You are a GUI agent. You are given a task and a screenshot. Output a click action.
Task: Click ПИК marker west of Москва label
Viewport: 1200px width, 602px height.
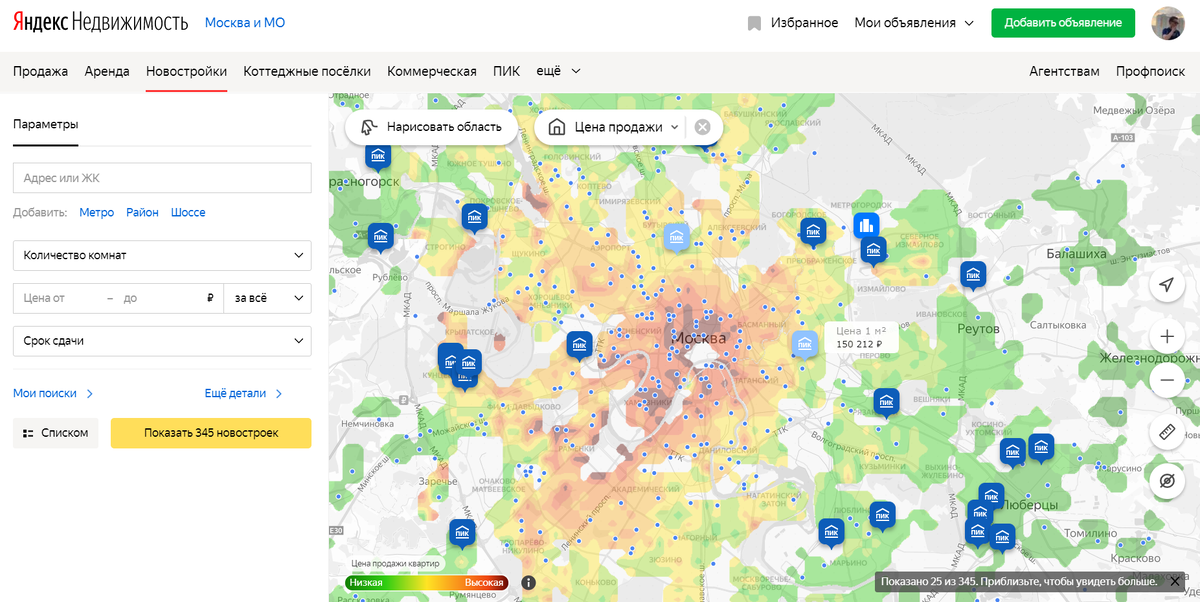coord(579,345)
